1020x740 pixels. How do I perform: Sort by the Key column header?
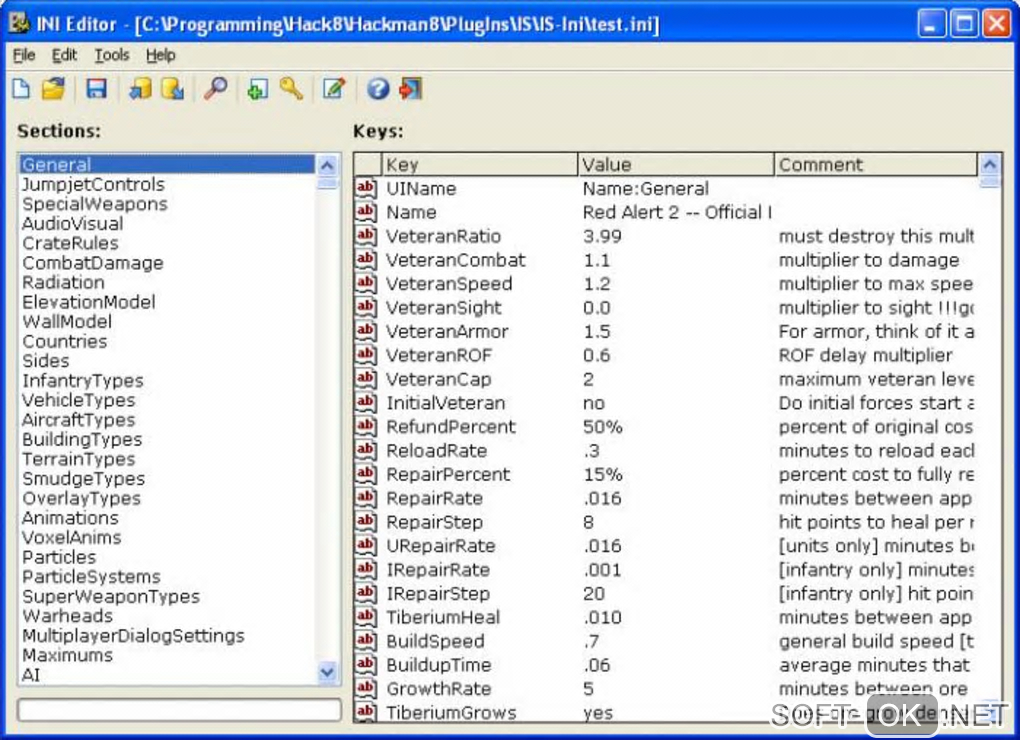479,165
